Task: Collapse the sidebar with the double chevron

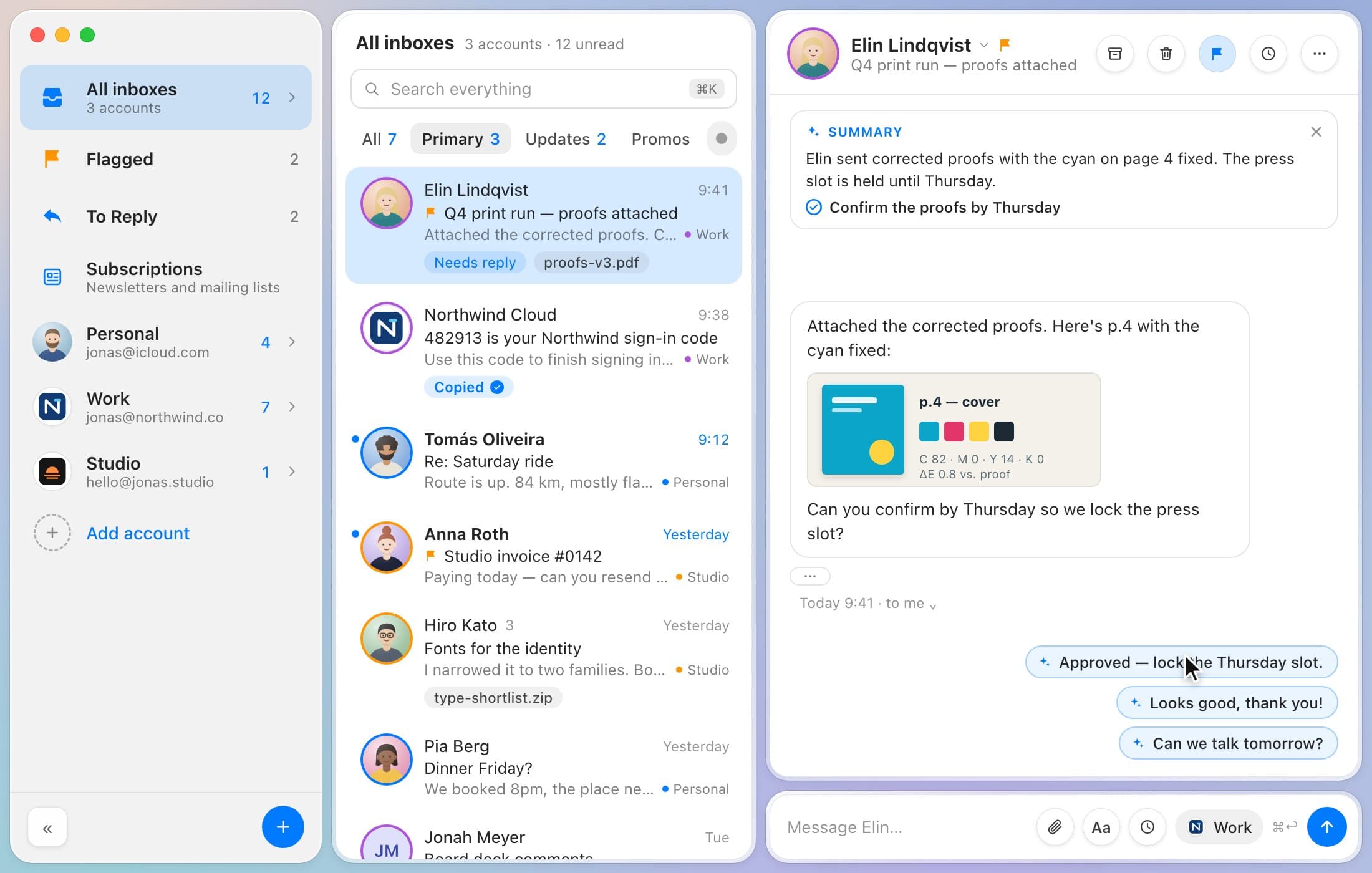Action: coord(47,827)
